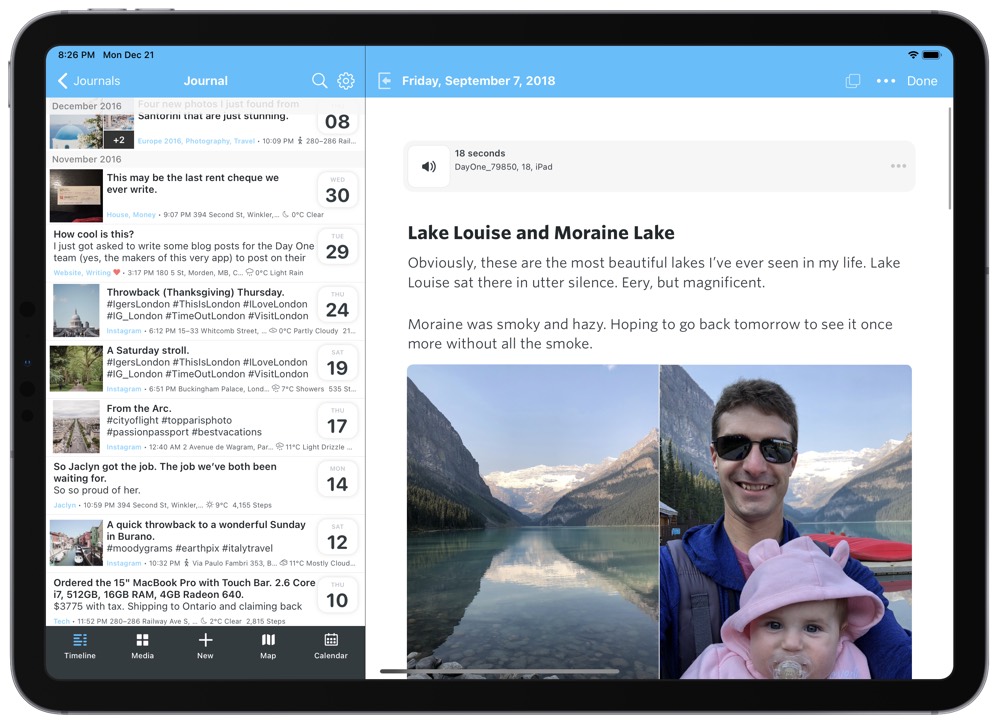This screenshot has height=725, width=1000.
Task: Open the multiple windows icon in entry header
Action: (853, 81)
